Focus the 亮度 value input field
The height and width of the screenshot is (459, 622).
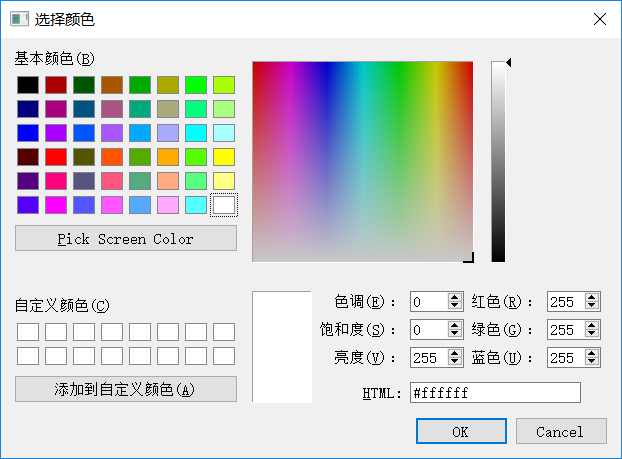[429, 358]
